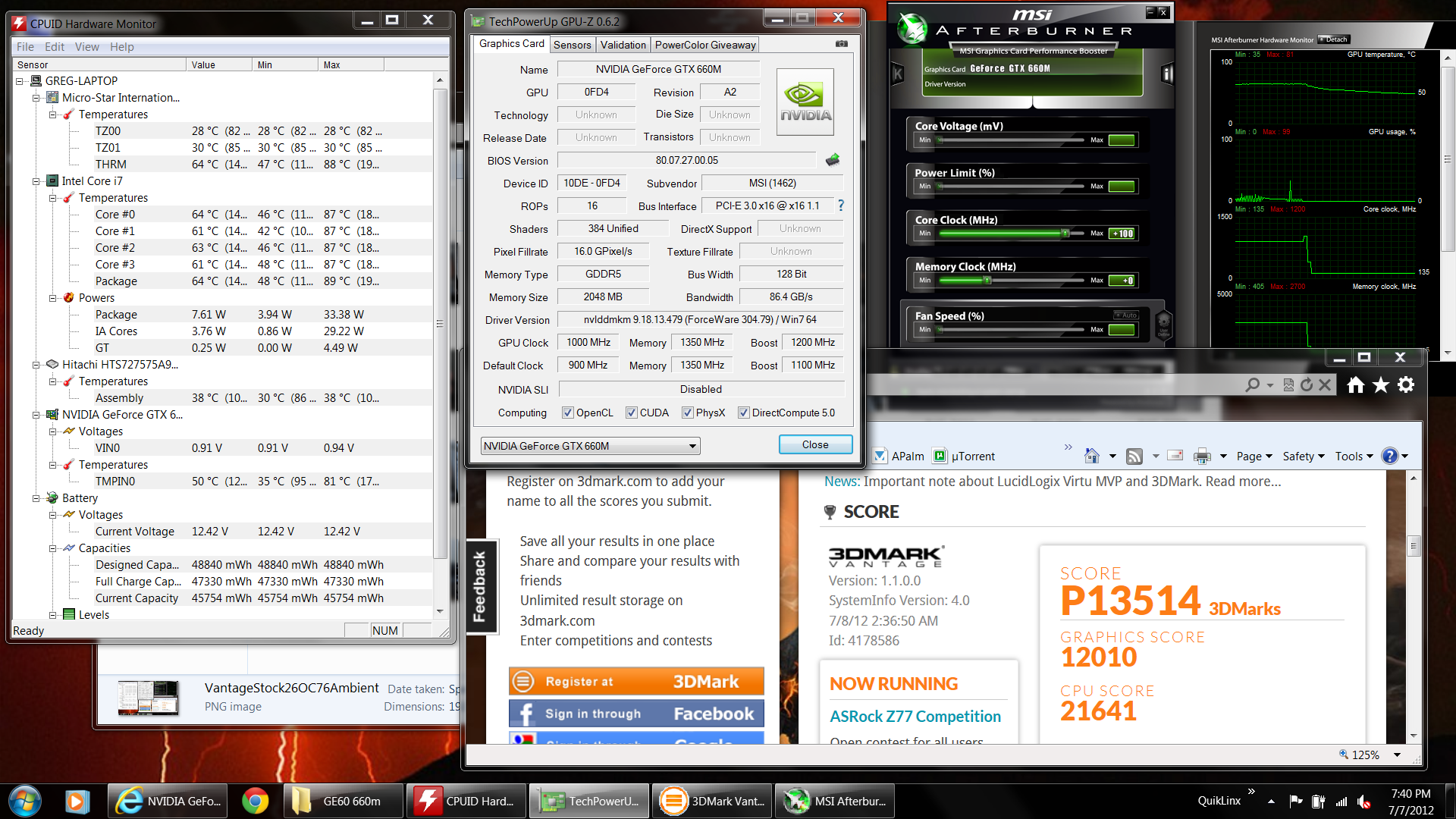Open the View menu in Hardware Monitor
Screen dimensions: 1456x819
[86, 47]
